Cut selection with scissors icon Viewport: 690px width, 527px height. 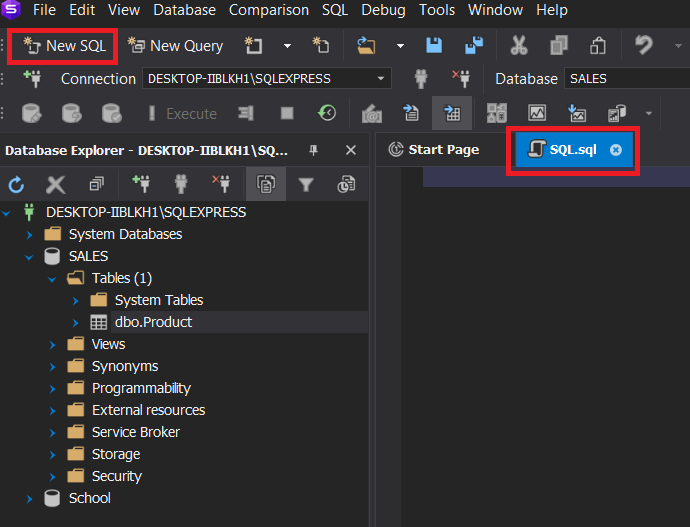click(519, 46)
